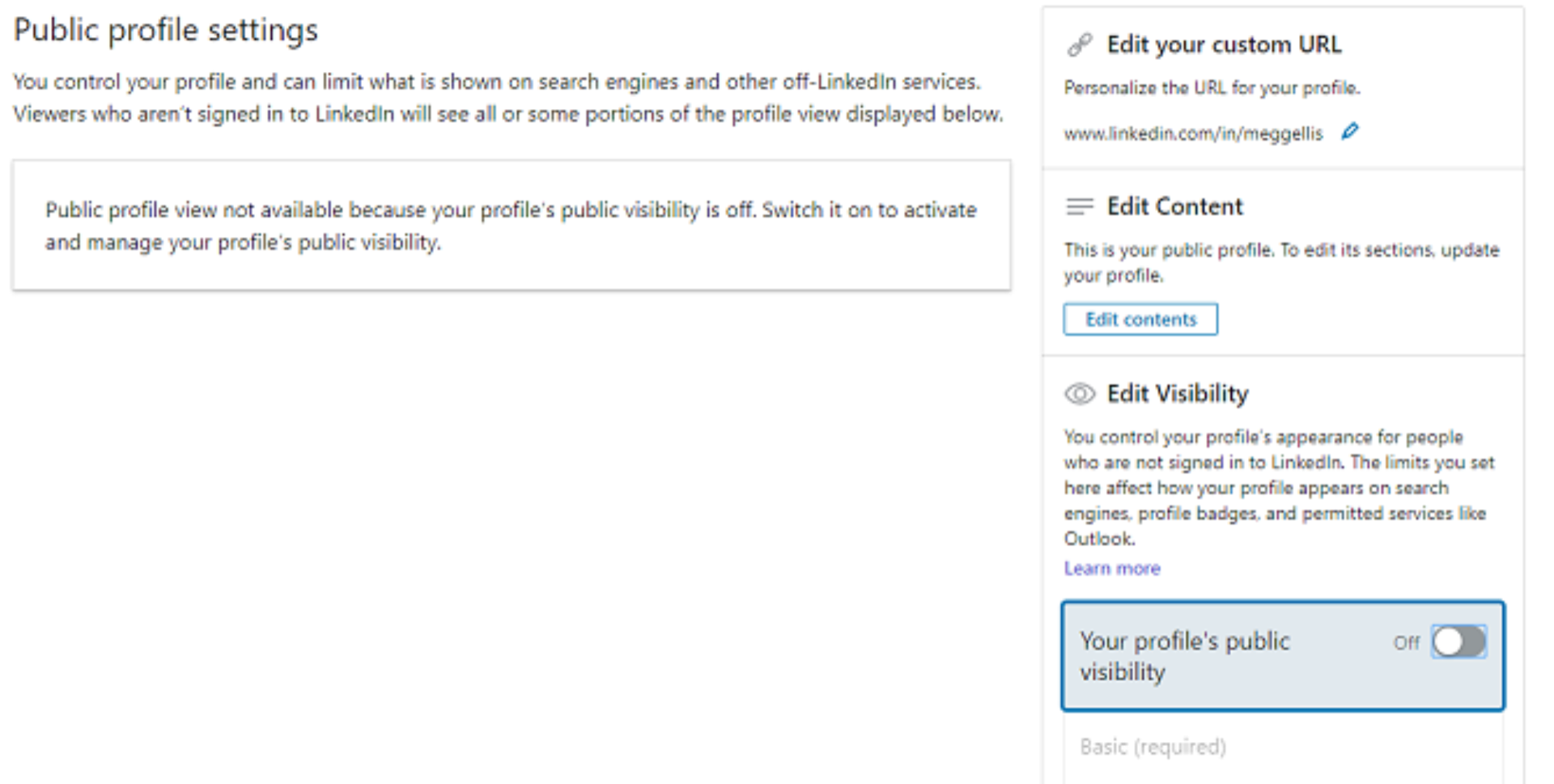Click the "This is your public profile" description
The image size is (1554, 784).
pos(1280,262)
